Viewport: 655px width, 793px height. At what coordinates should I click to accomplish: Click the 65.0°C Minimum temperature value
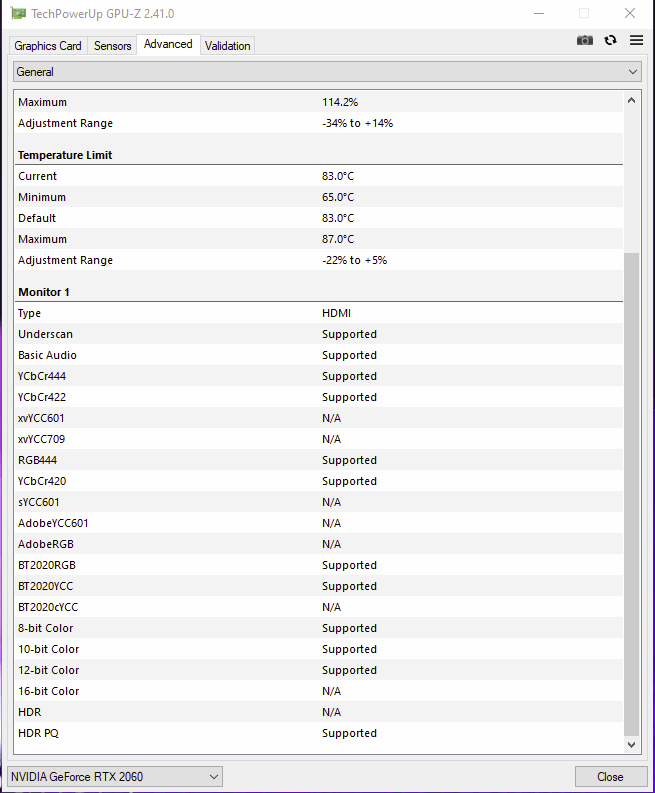[338, 197]
